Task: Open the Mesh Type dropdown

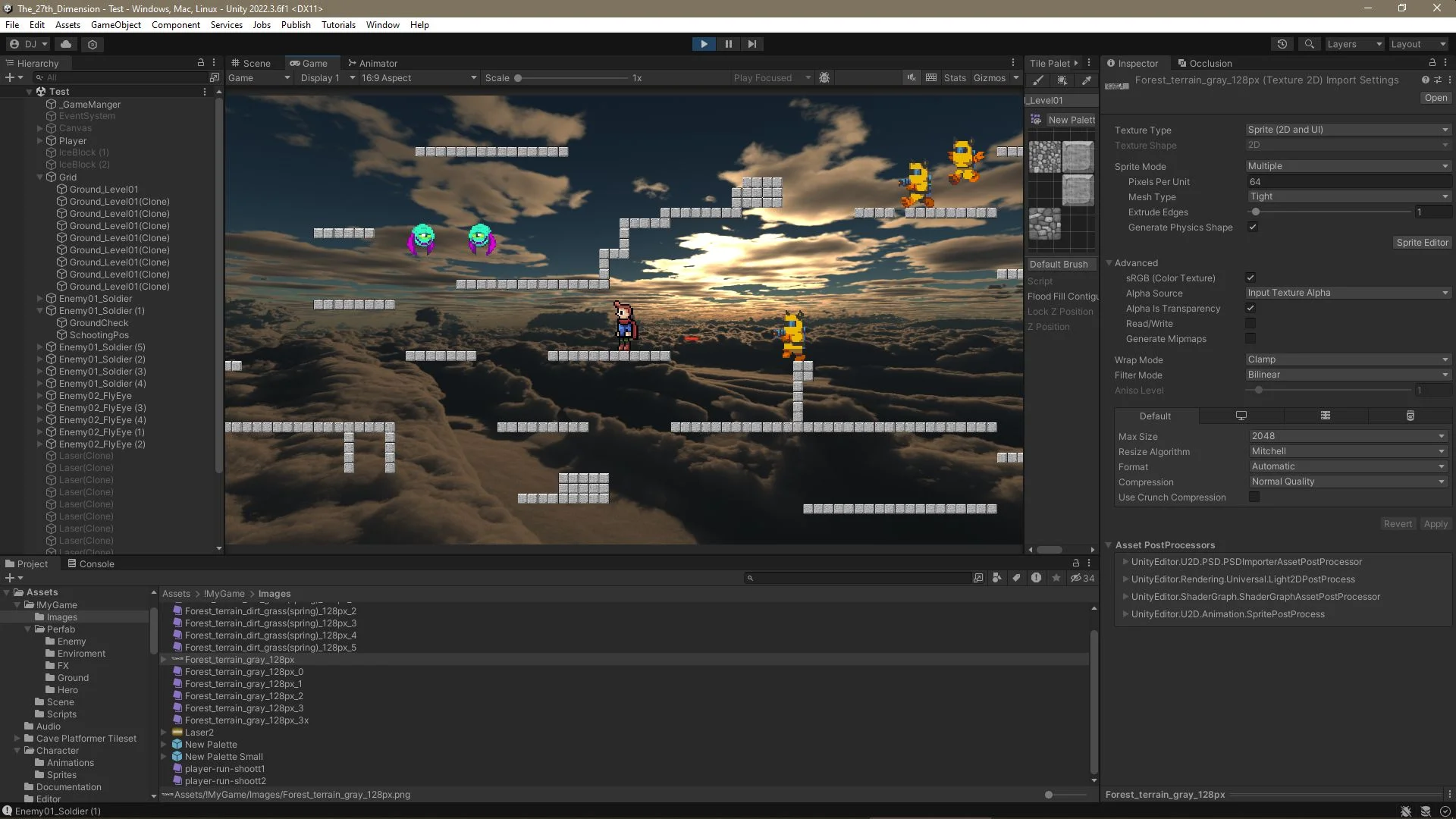Action: [x=1348, y=196]
